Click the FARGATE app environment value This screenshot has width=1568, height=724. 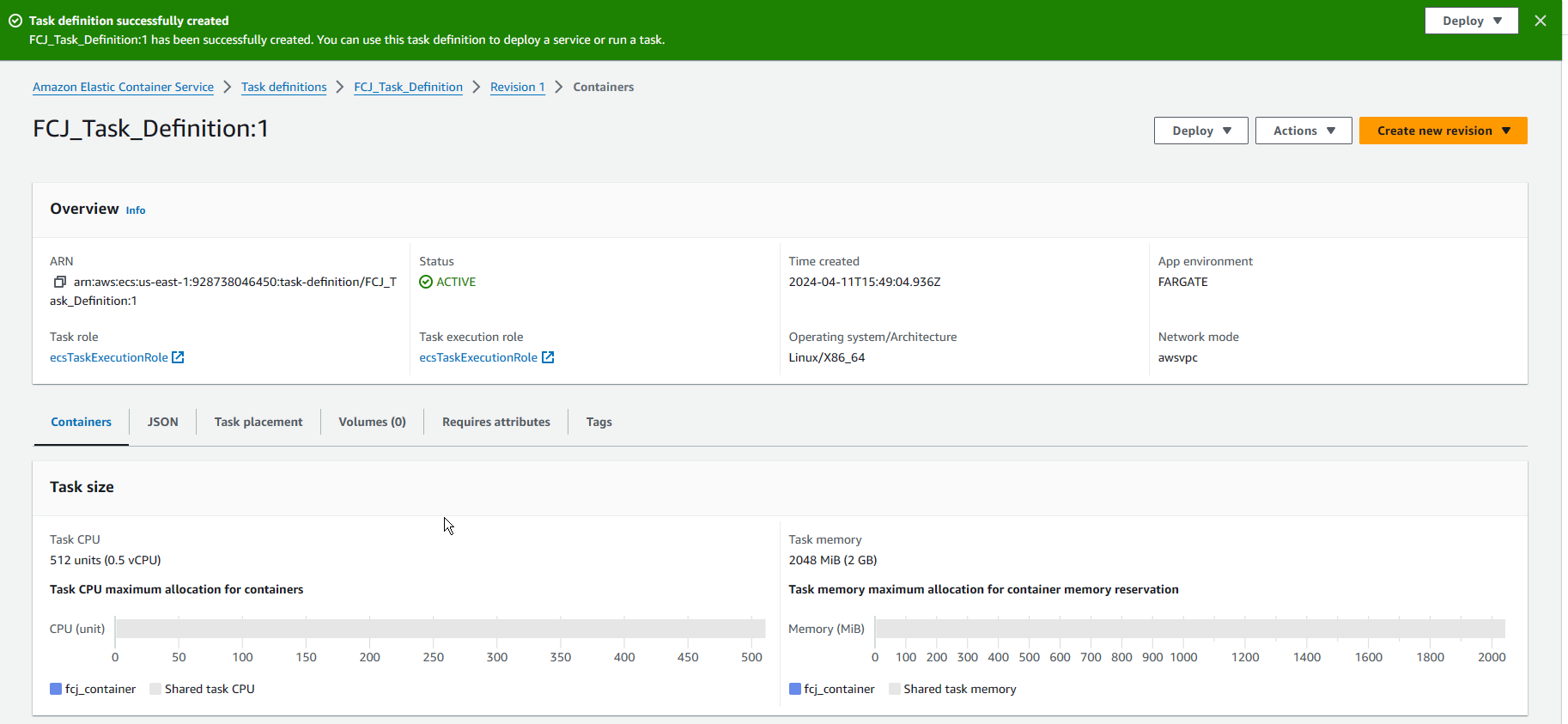point(1183,282)
